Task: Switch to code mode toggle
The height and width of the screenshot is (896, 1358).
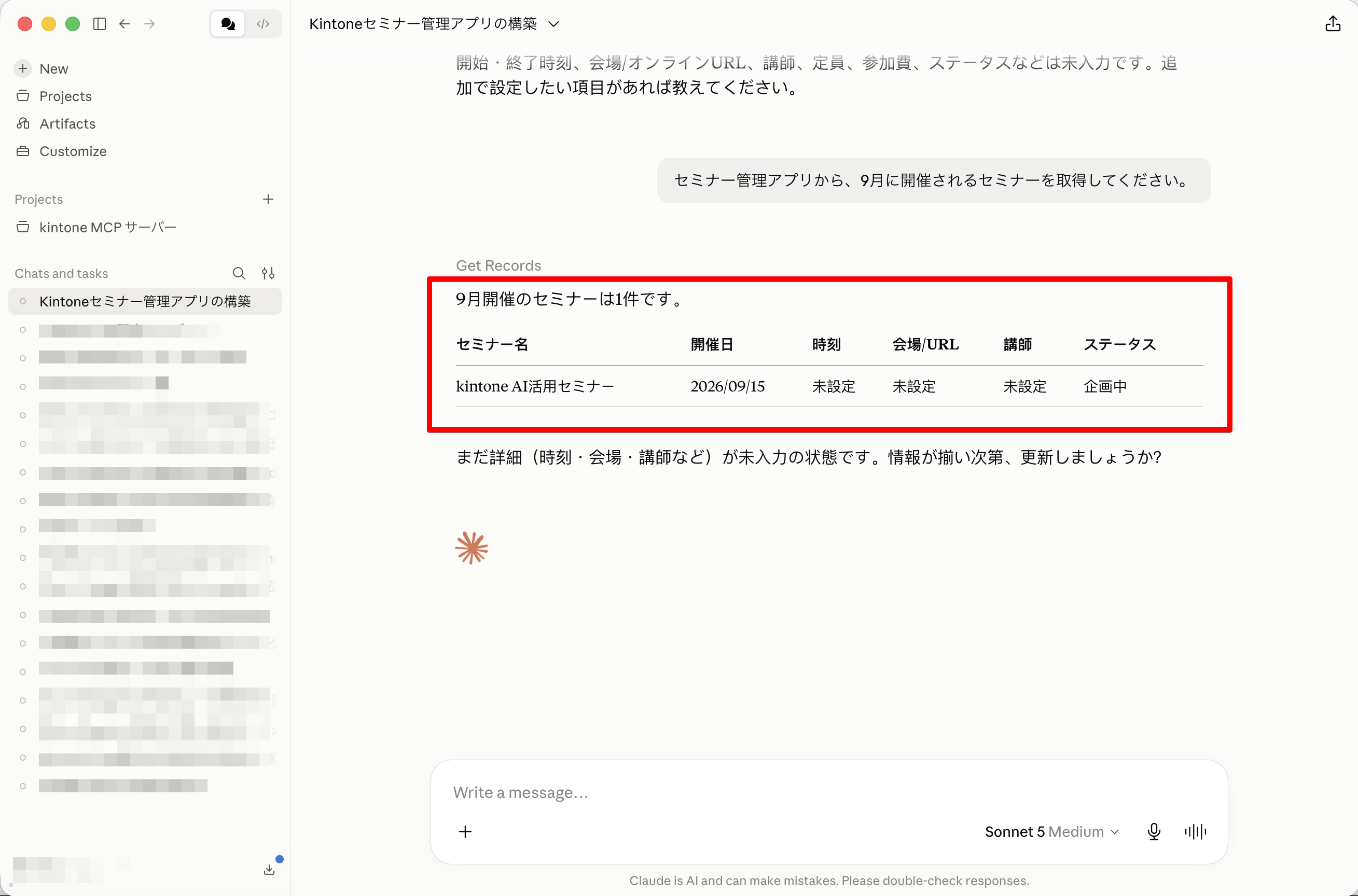Action: (263, 23)
